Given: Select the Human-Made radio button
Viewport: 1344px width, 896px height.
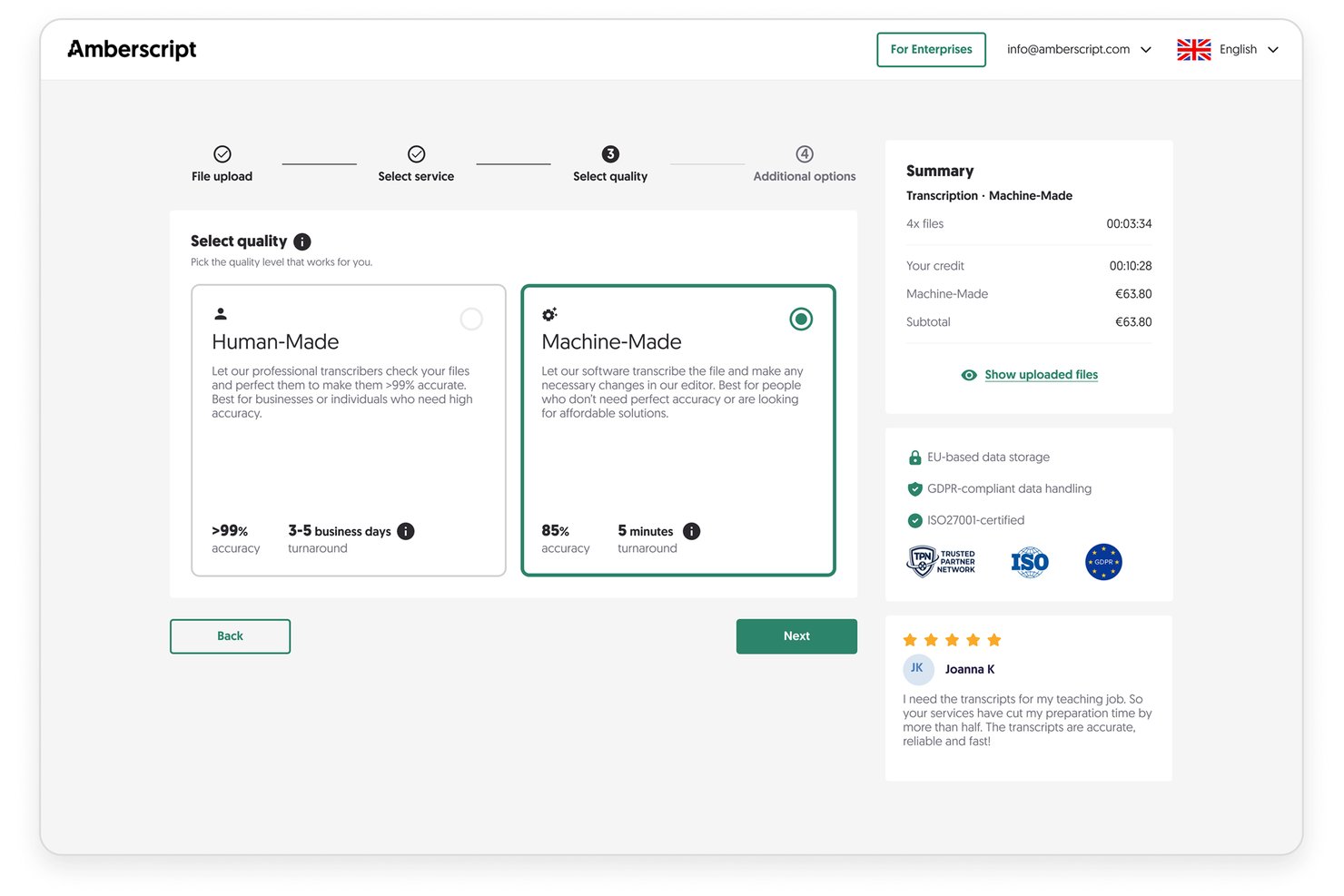Looking at the screenshot, I should coord(471,319).
